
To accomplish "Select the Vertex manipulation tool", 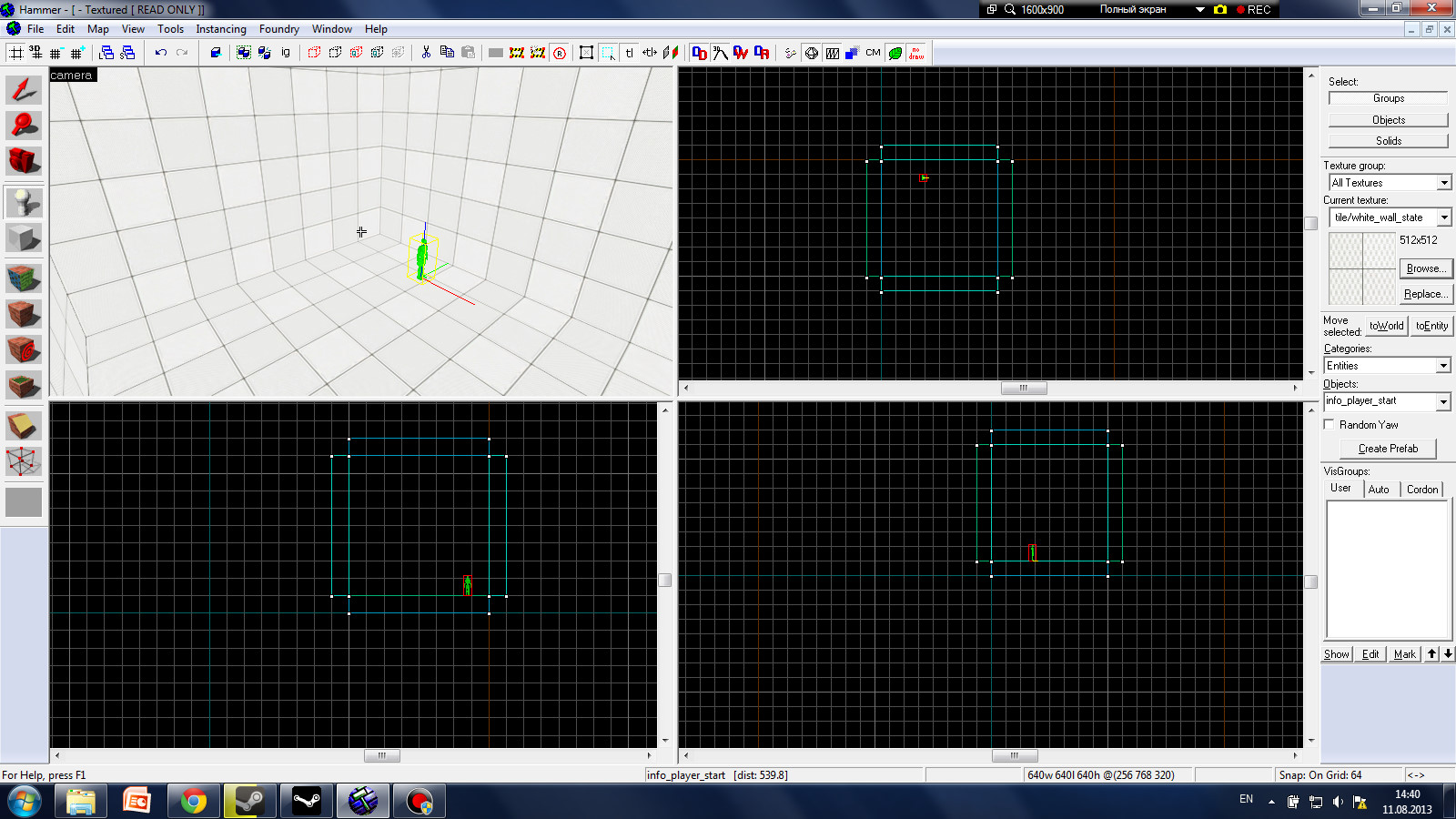I will [x=24, y=461].
